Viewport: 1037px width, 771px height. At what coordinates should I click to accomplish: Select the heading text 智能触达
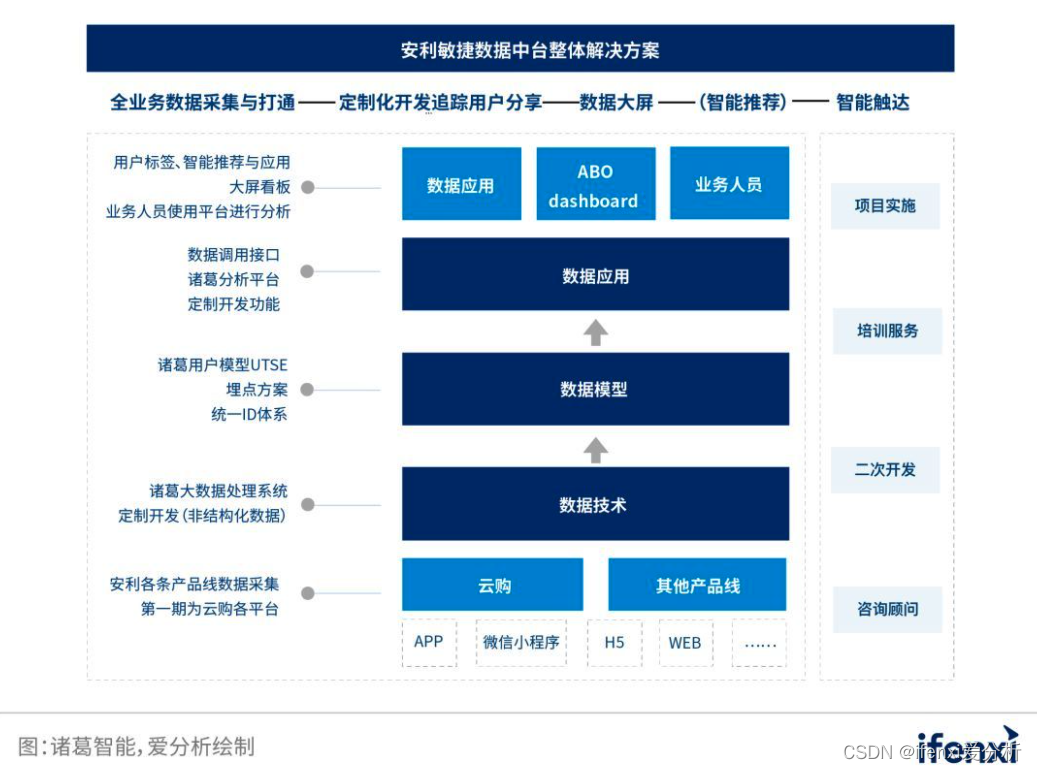pyautogui.click(x=872, y=102)
